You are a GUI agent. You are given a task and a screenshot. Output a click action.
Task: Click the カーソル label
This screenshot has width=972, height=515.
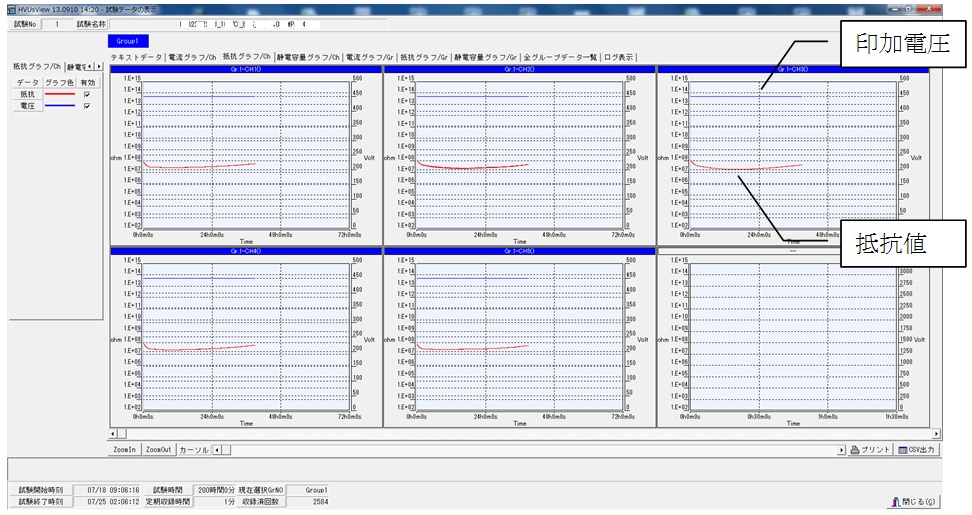coord(194,450)
